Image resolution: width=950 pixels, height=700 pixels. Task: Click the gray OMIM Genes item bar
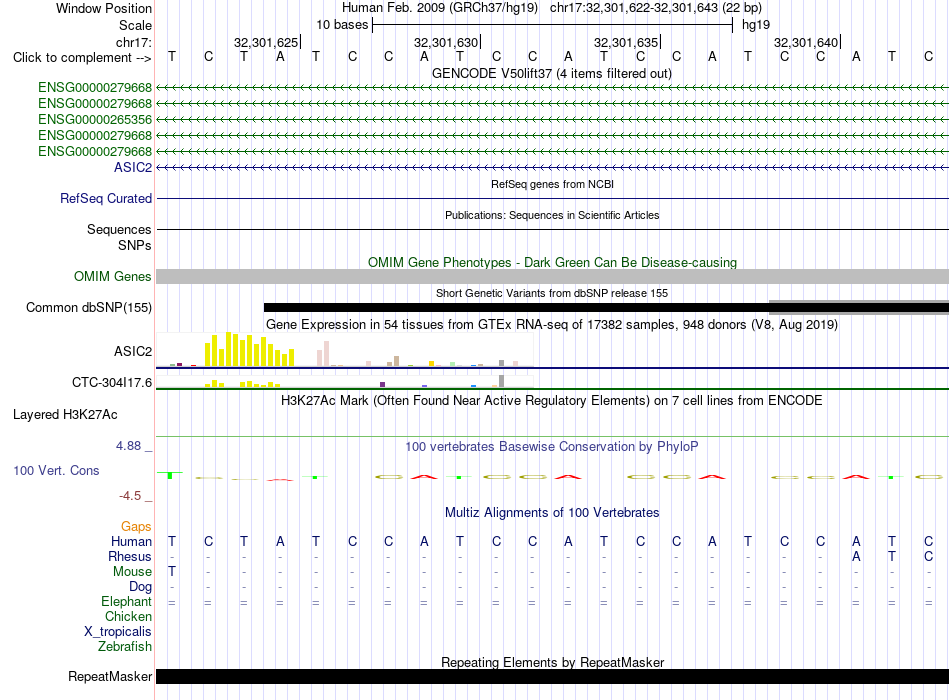click(552, 276)
